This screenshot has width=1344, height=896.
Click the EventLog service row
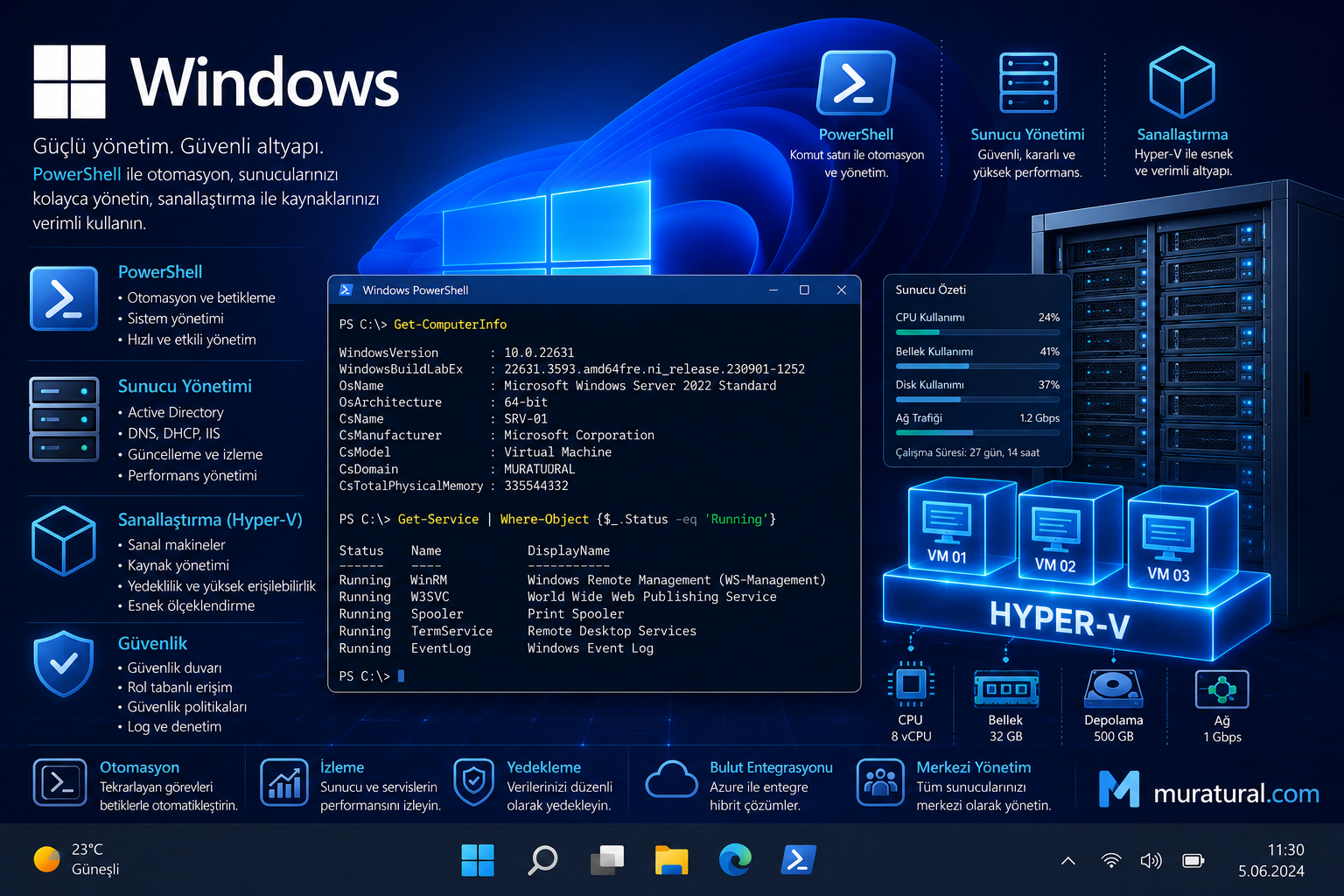point(496,648)
